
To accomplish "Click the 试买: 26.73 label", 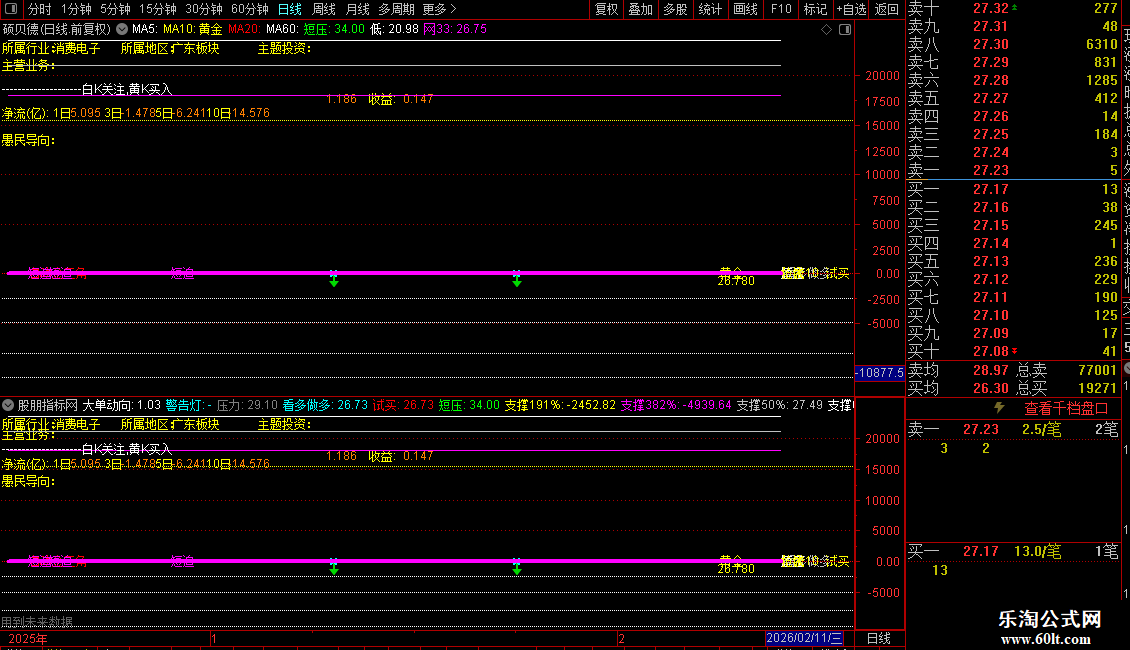I will tap(404, 405).
